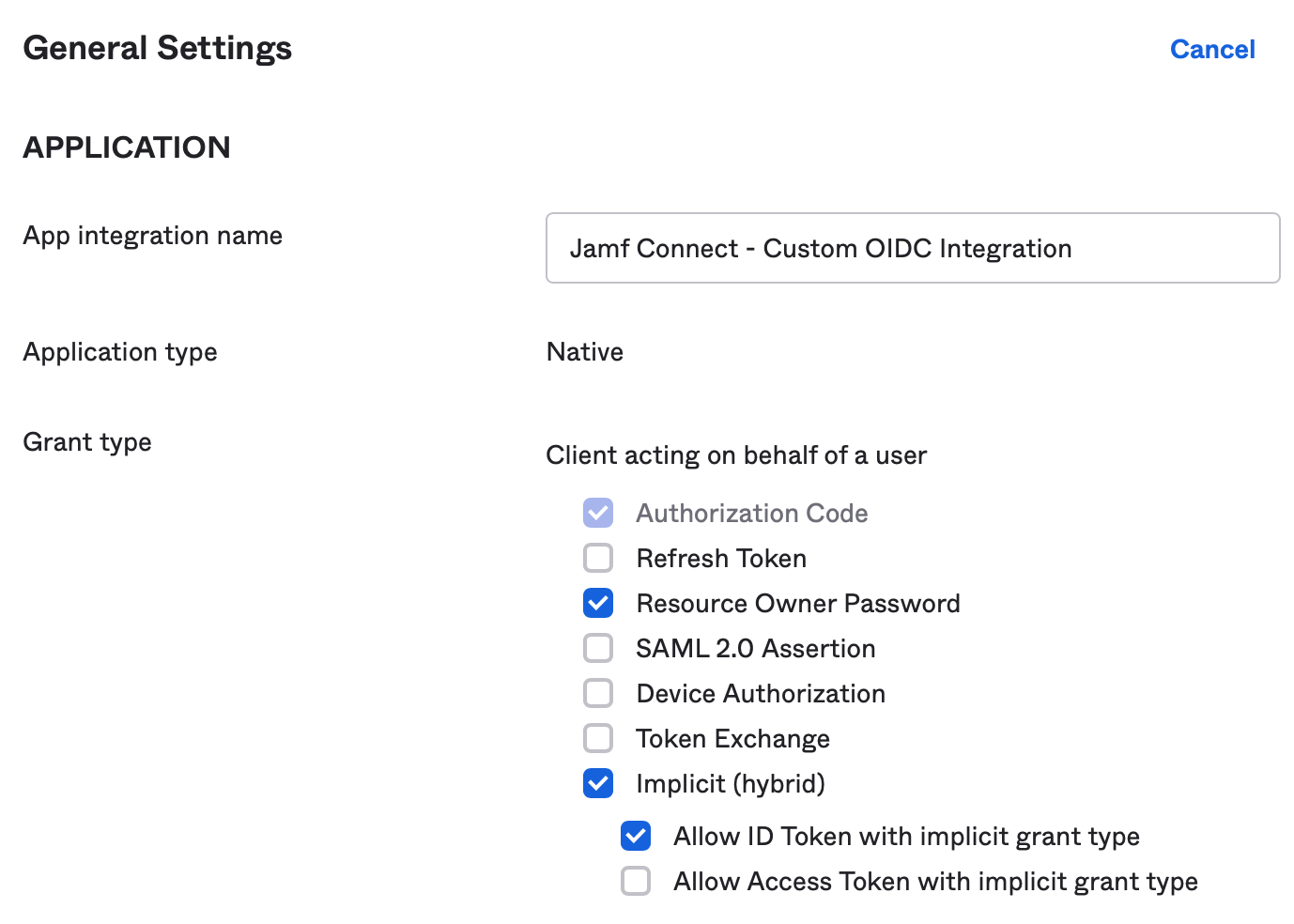Image resolution: width=1294 pixels, height=924 pixels.
Task: Click the 'Application type' label
Action: point(120,352)
